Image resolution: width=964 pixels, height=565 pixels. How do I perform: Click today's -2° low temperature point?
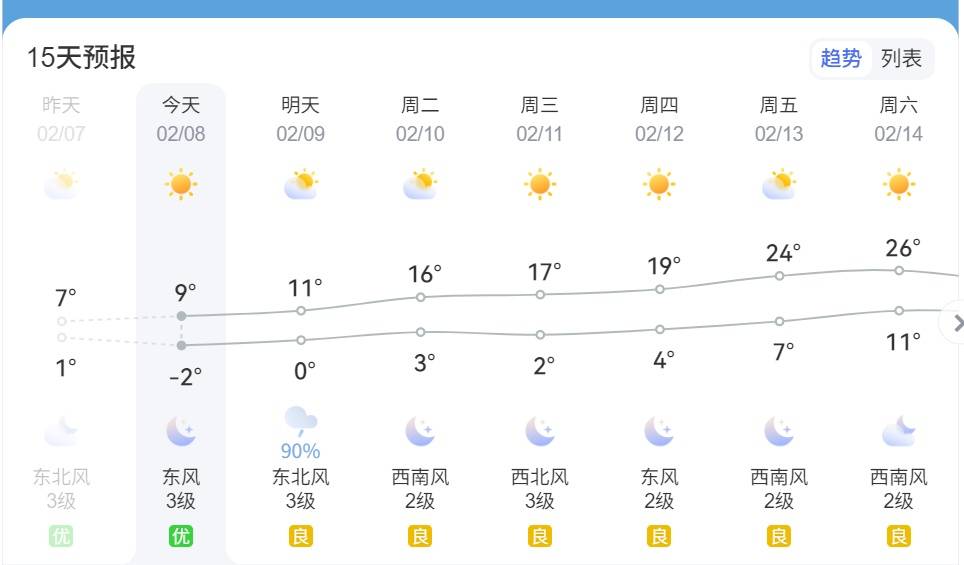[181, 345]
